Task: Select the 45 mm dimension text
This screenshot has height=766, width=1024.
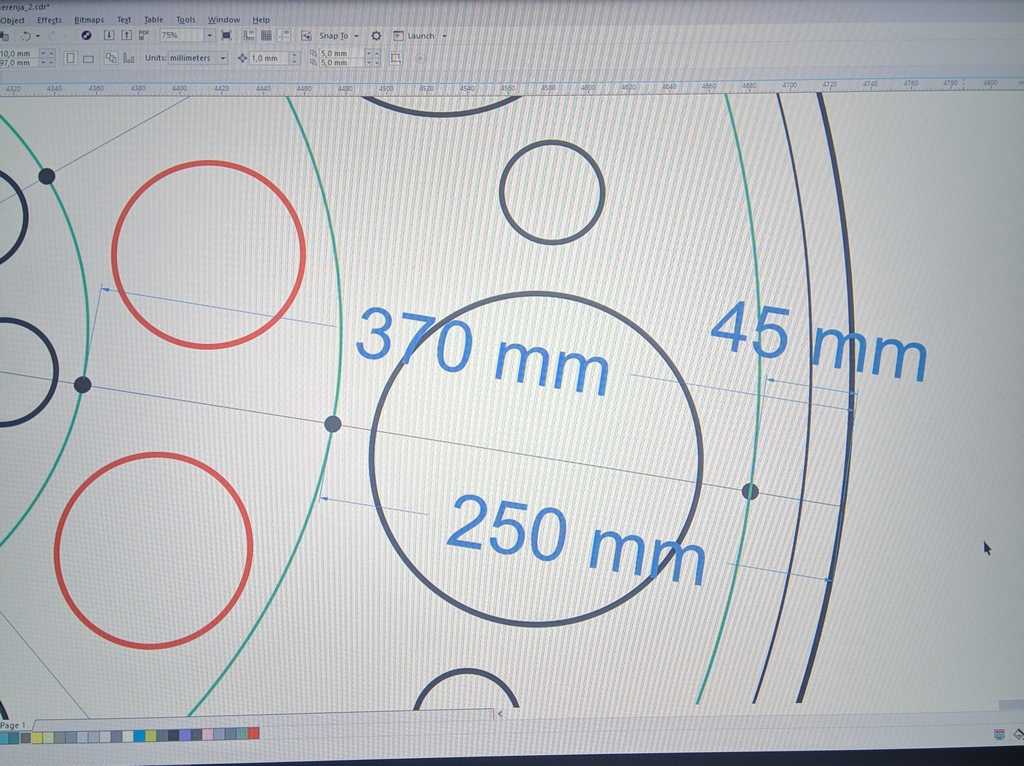Action: click(x=819, y=341)
